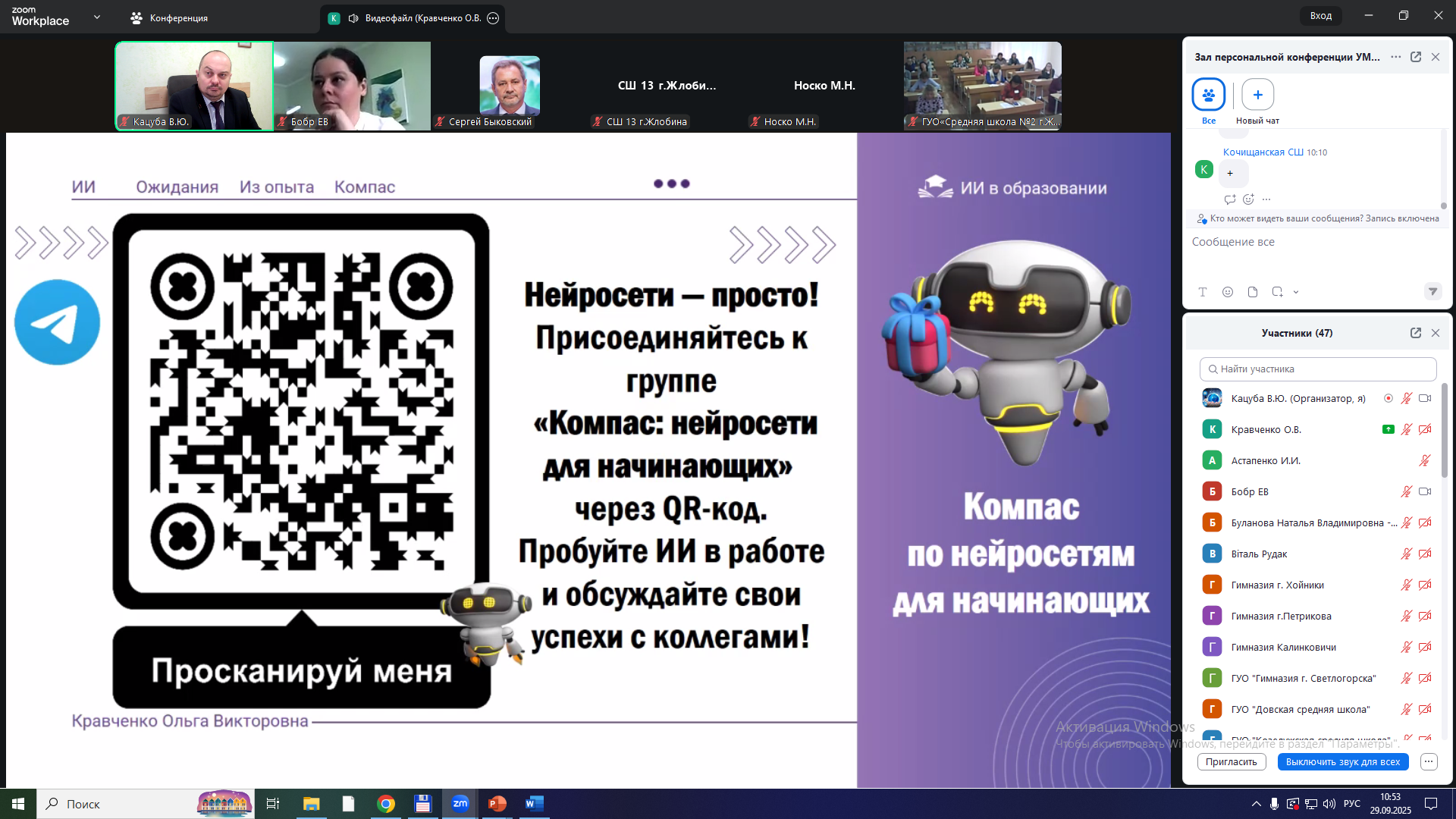The width and height of the screenshot is (1456, 819).
Task: Toggle microphone for Астапенко И.И.
Action: tap(1424, 460)
